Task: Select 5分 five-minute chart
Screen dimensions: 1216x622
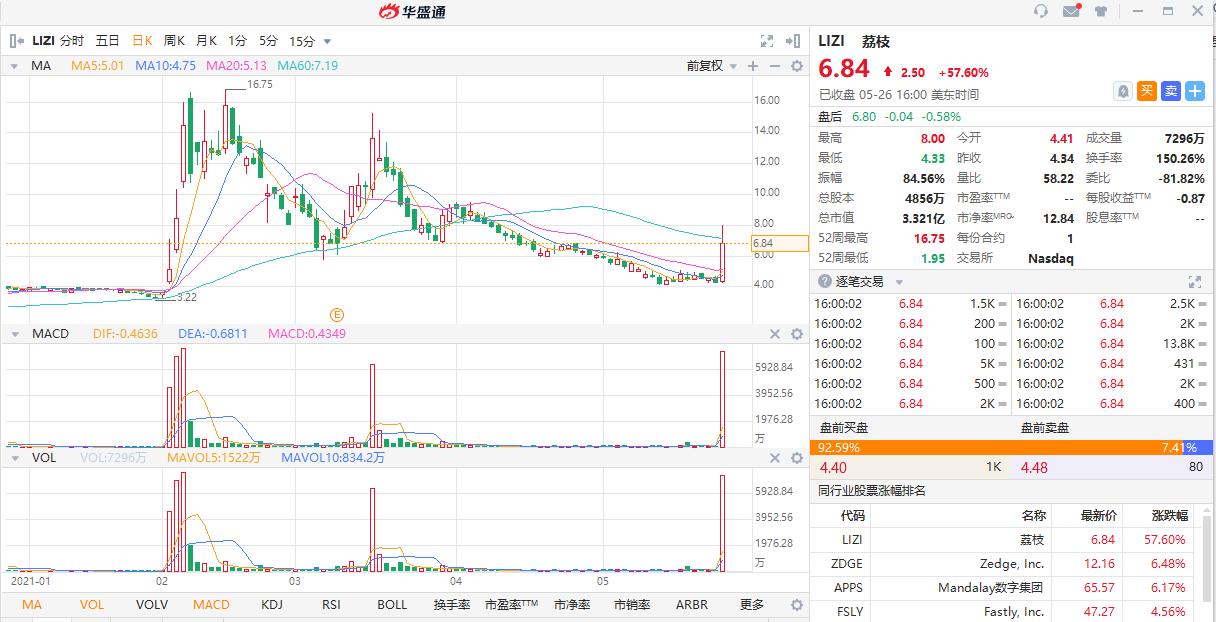Action: tap(268, 41)
